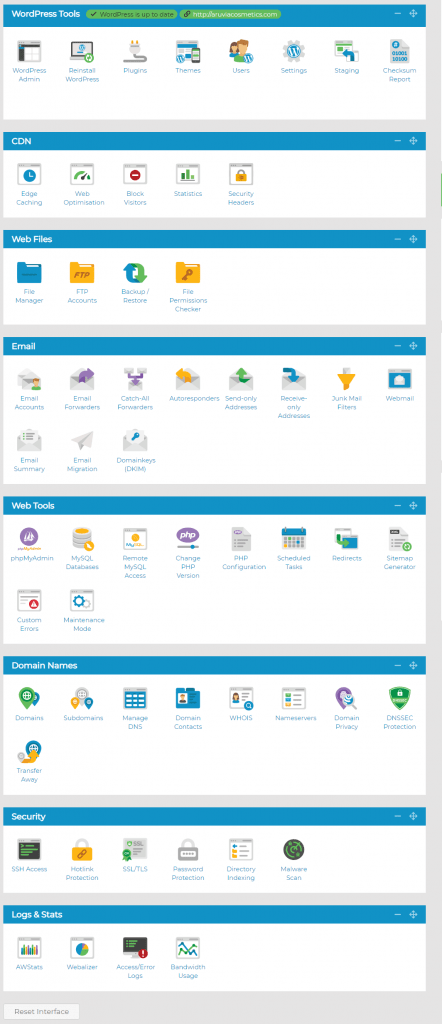Click the Reinstall WordPress icon
Screen dimensions: 442x1024
tap(82, 51)
